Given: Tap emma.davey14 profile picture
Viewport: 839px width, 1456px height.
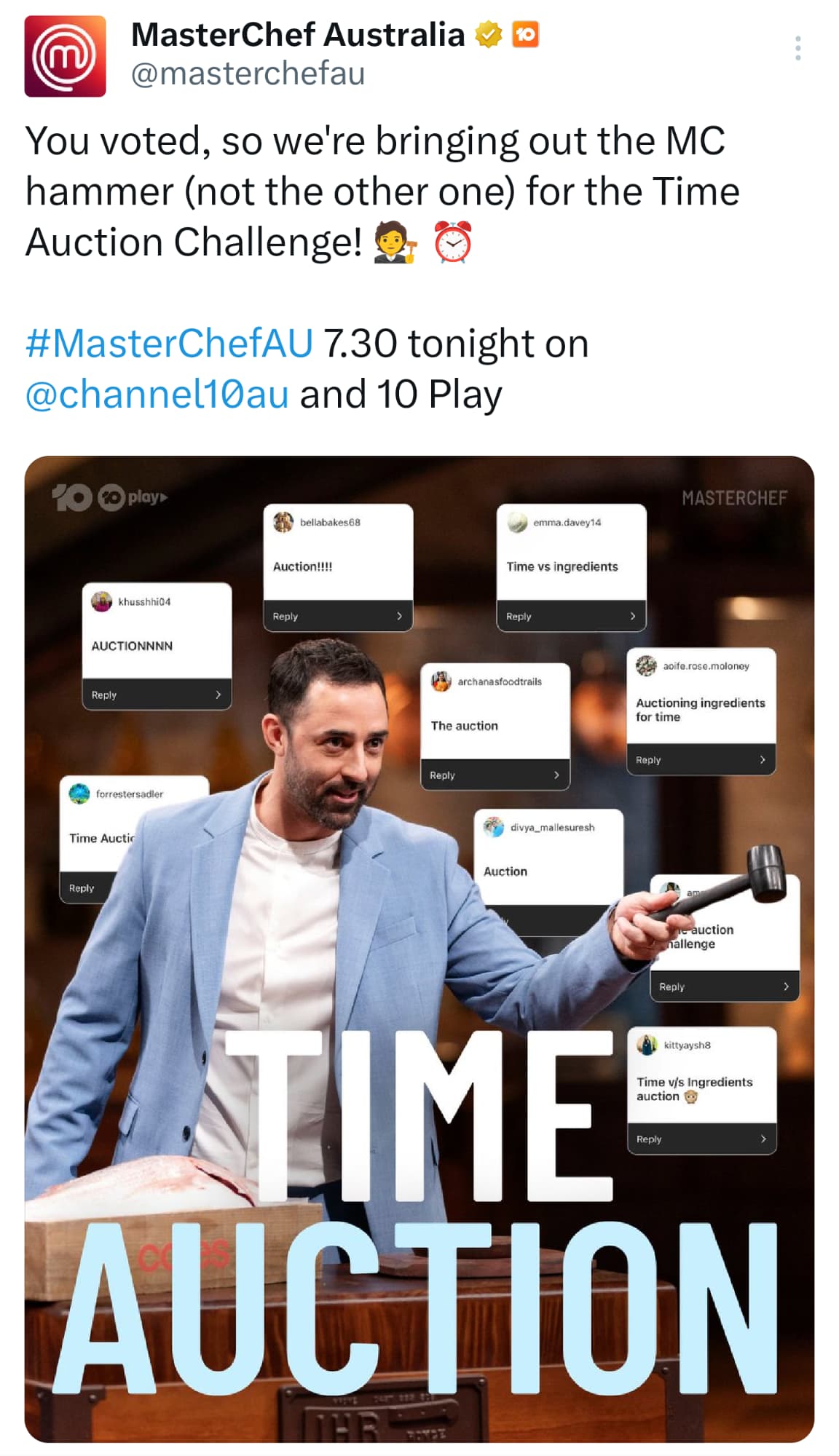Looking at the screenshot, I should (516, 522).
